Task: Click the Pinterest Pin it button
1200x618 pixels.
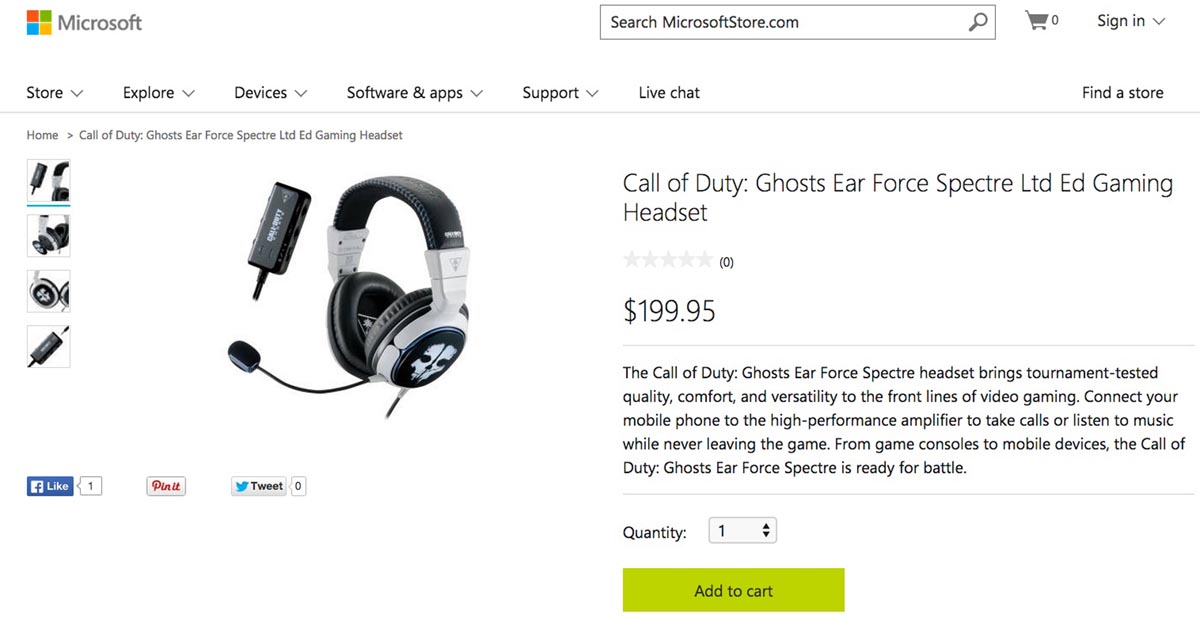Action: click(x=166, y=486)
